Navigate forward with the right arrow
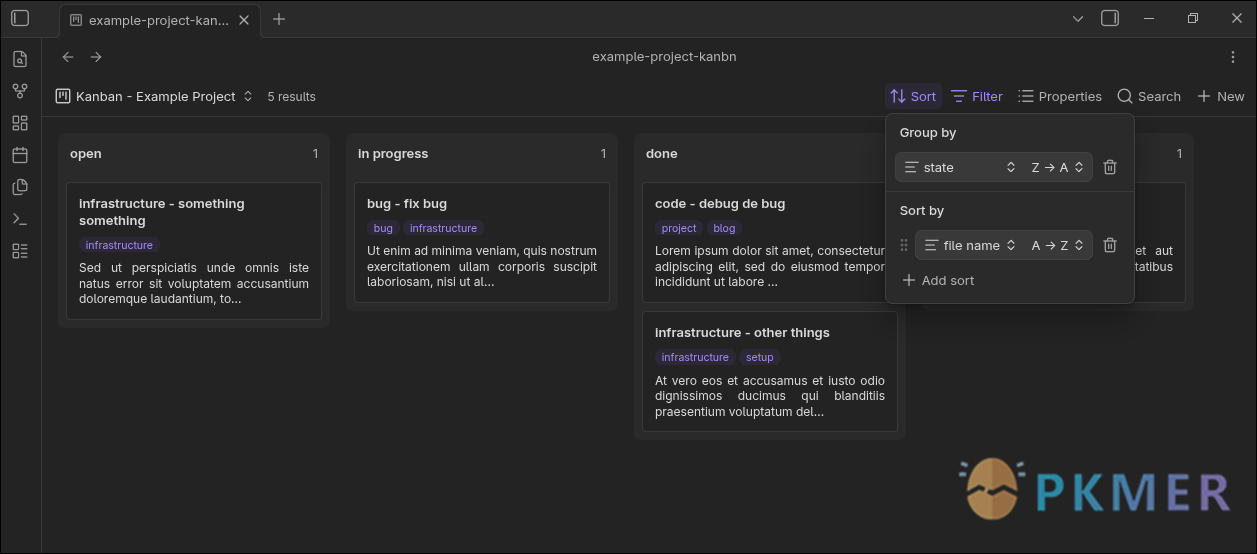This screenshot has width=1257, height=554. point(96,57)
